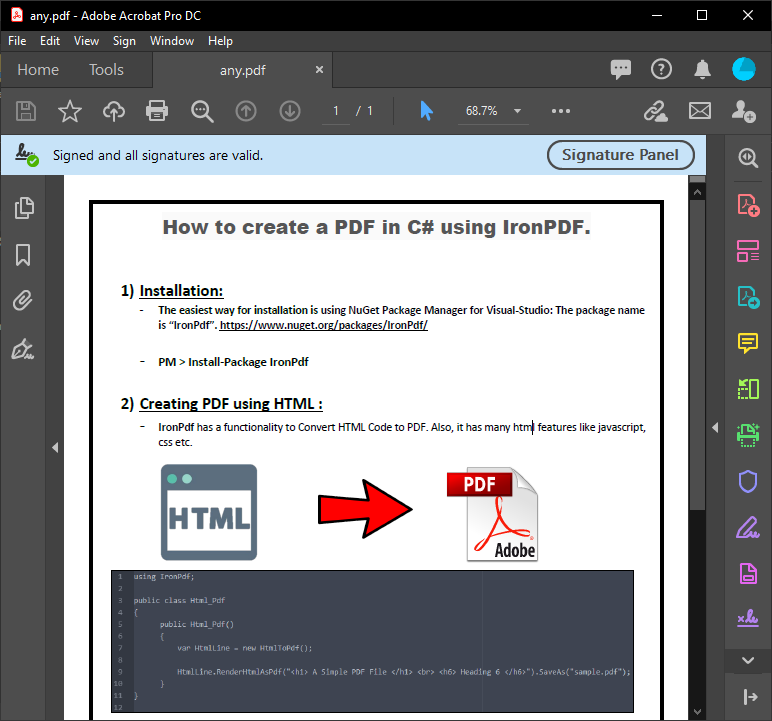
Task: Add file to starred with star icon
Action: point(69,111)
